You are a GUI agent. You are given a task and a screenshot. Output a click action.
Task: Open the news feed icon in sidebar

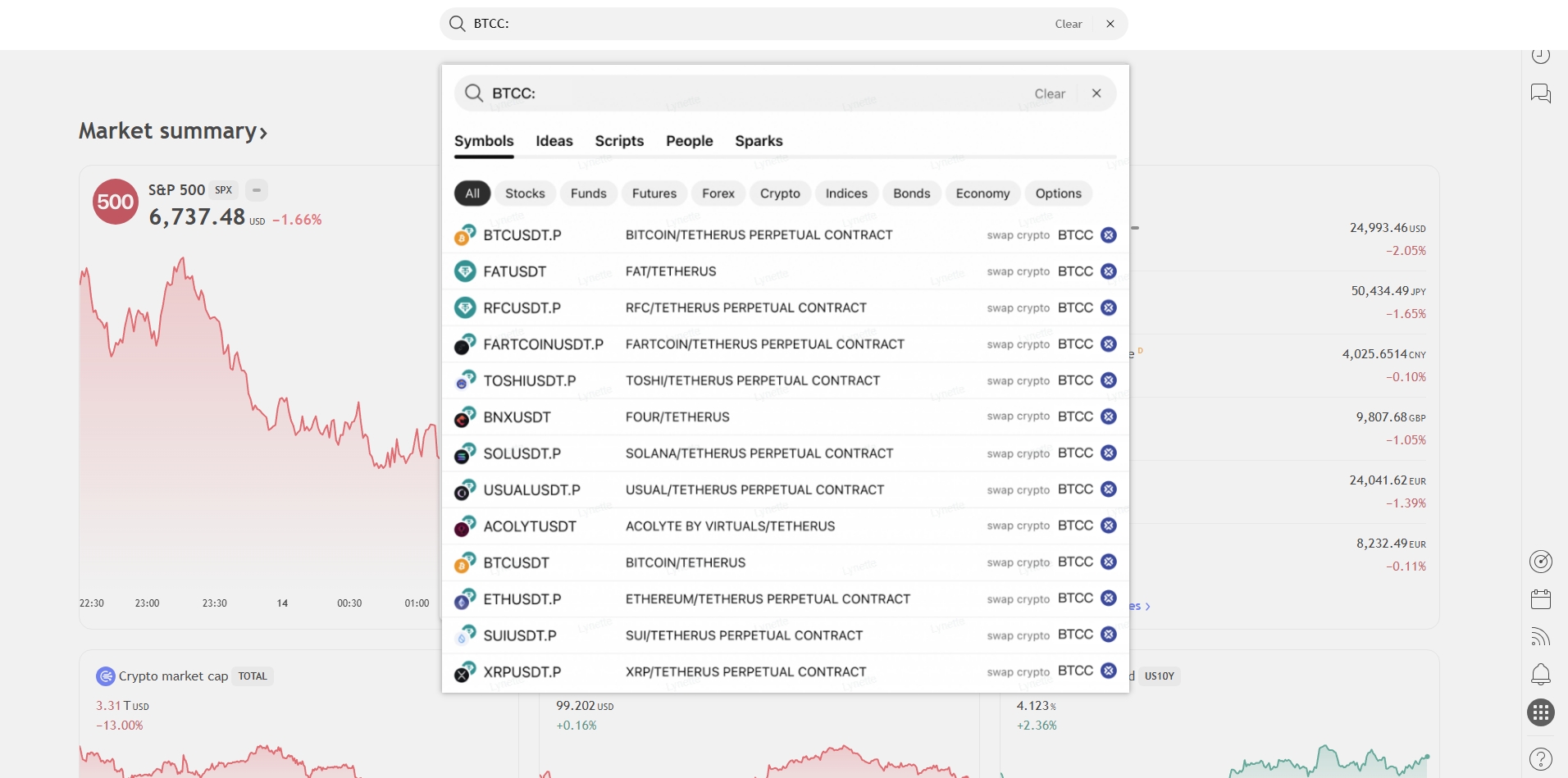pyautogui.click(x=1540, y=637)
